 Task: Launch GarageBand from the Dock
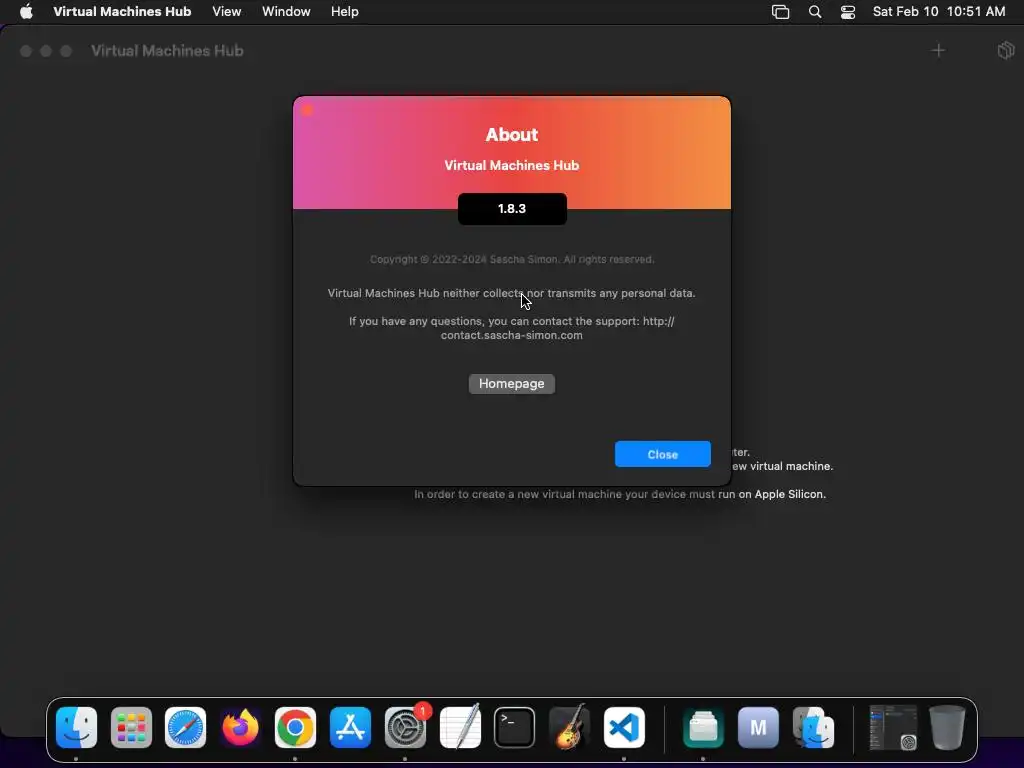pyautogui.click(x=569, y=728)
